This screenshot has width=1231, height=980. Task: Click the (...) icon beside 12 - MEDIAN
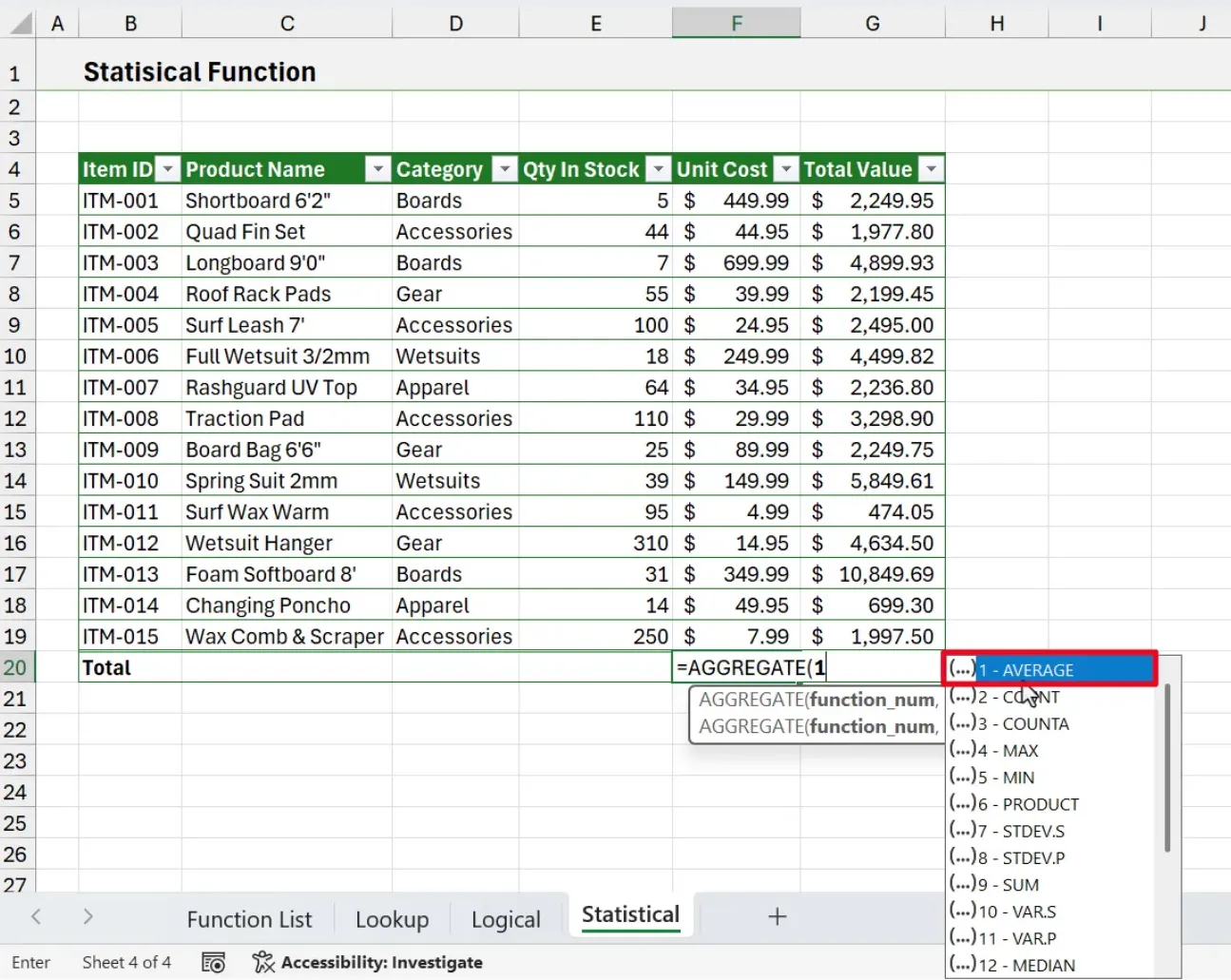coord(962,965)
